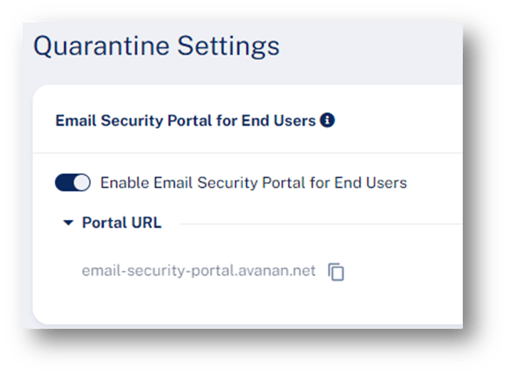Viewport: 509px width, 375px height.
Task: Click the dark filled part of the toggle
Action: click(64, 182)
